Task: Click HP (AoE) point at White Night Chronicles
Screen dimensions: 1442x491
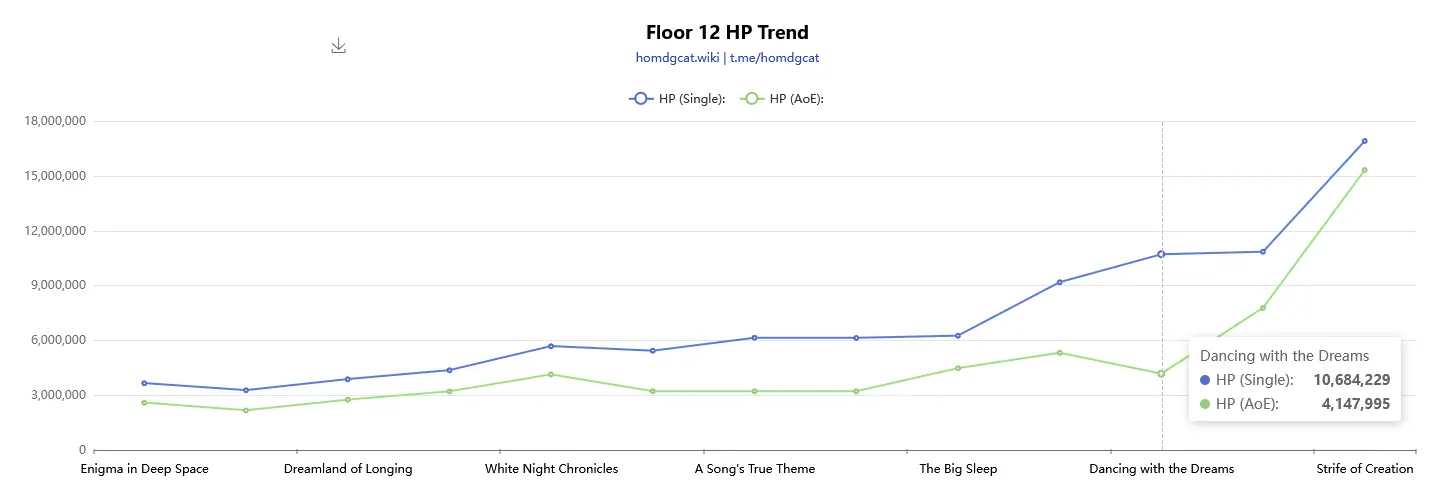Action: 551,374
